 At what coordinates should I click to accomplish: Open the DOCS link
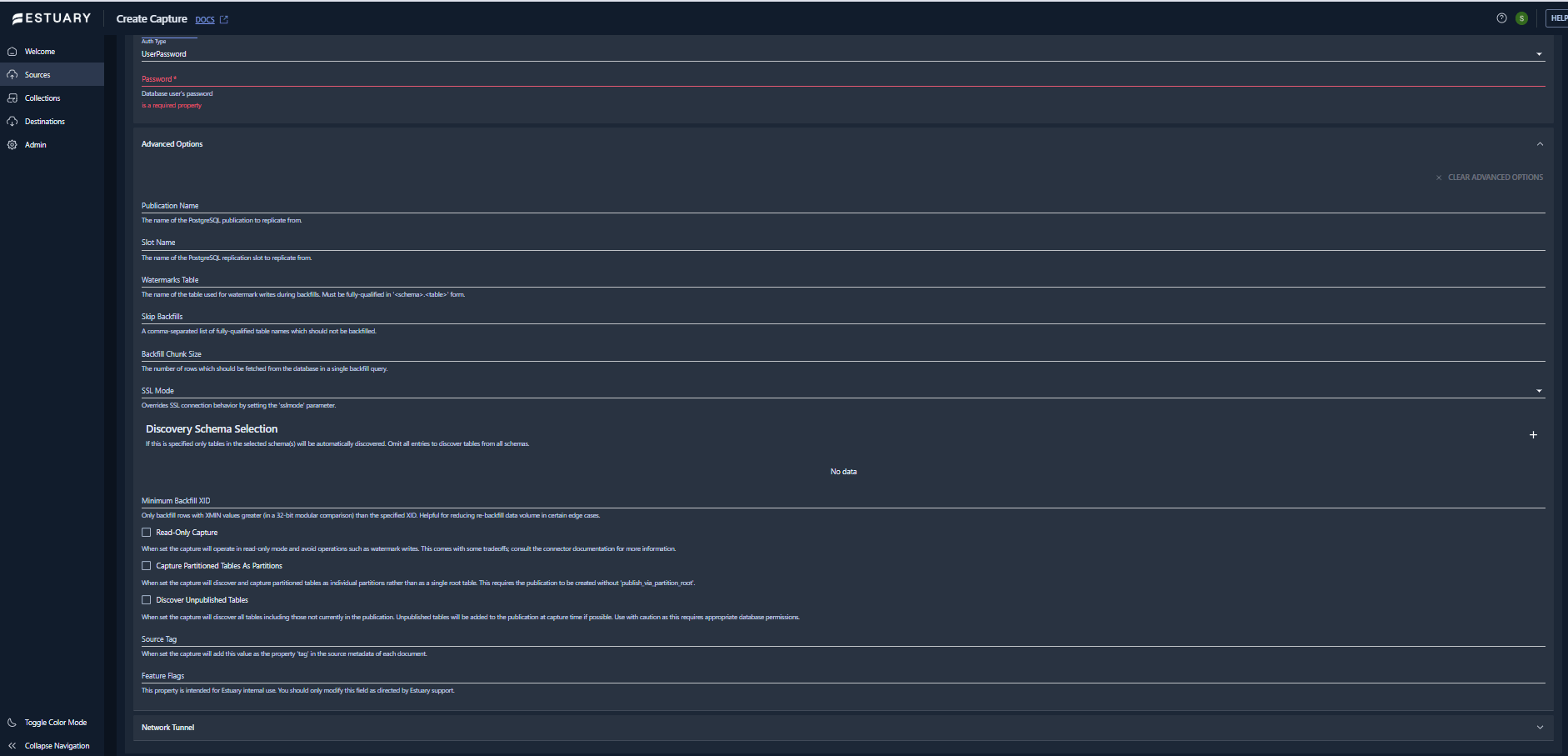pyautogui.click(x=205, y=18)
